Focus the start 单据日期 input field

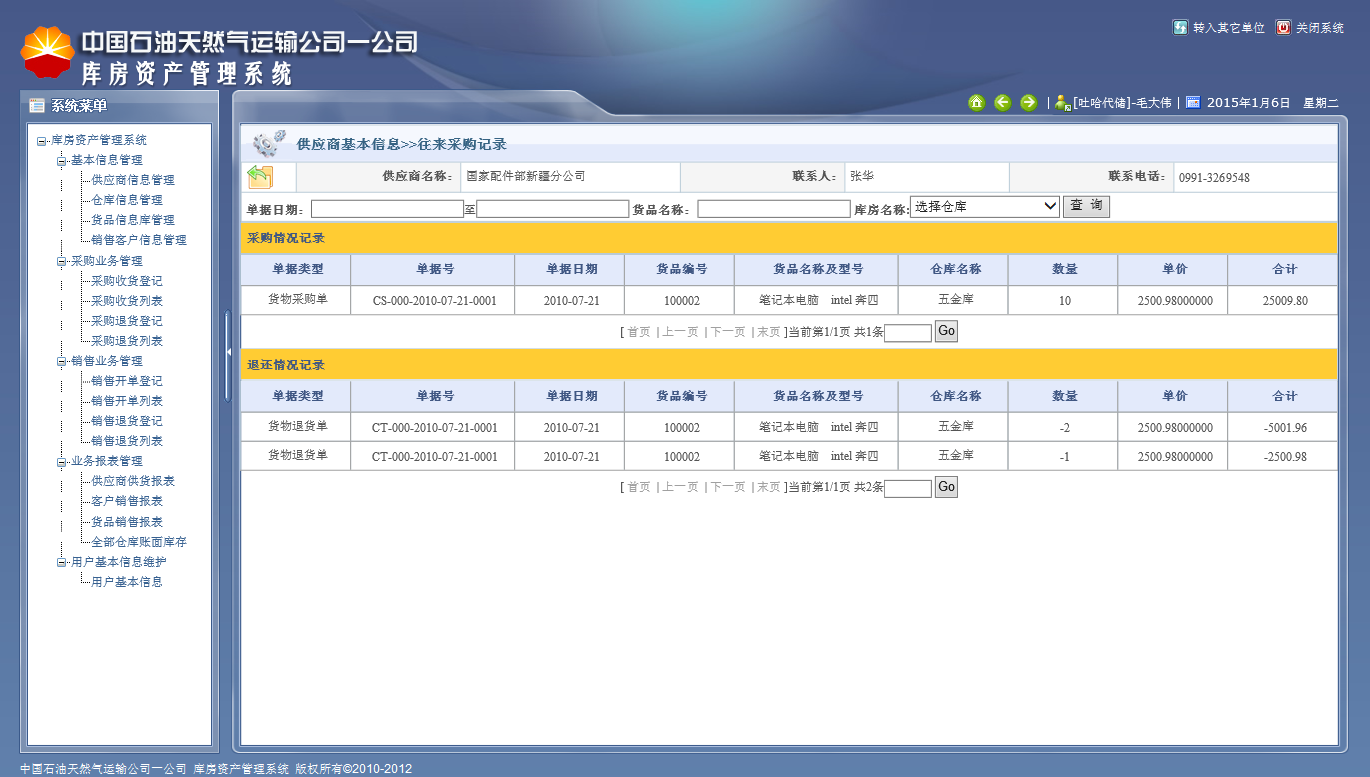pyautogui.click(x=387, y=209)
